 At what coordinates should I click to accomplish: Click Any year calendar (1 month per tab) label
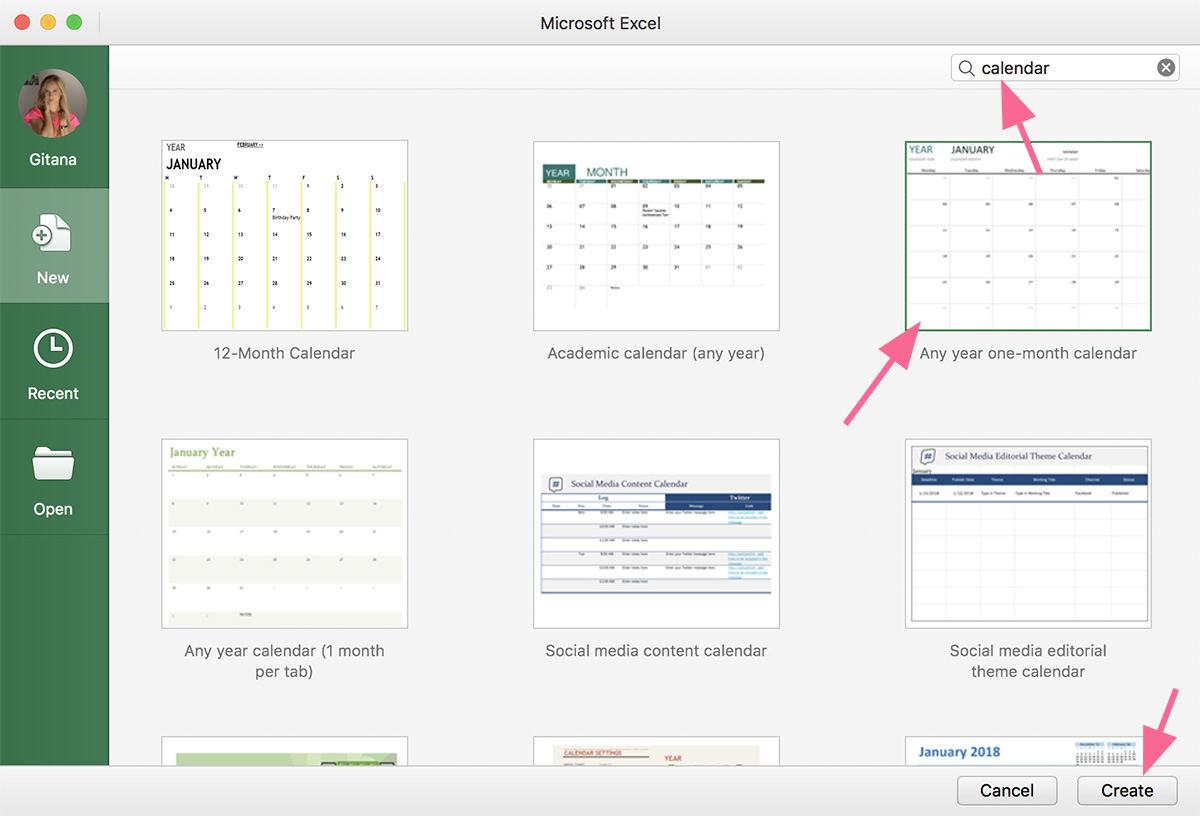click(284, 661)
